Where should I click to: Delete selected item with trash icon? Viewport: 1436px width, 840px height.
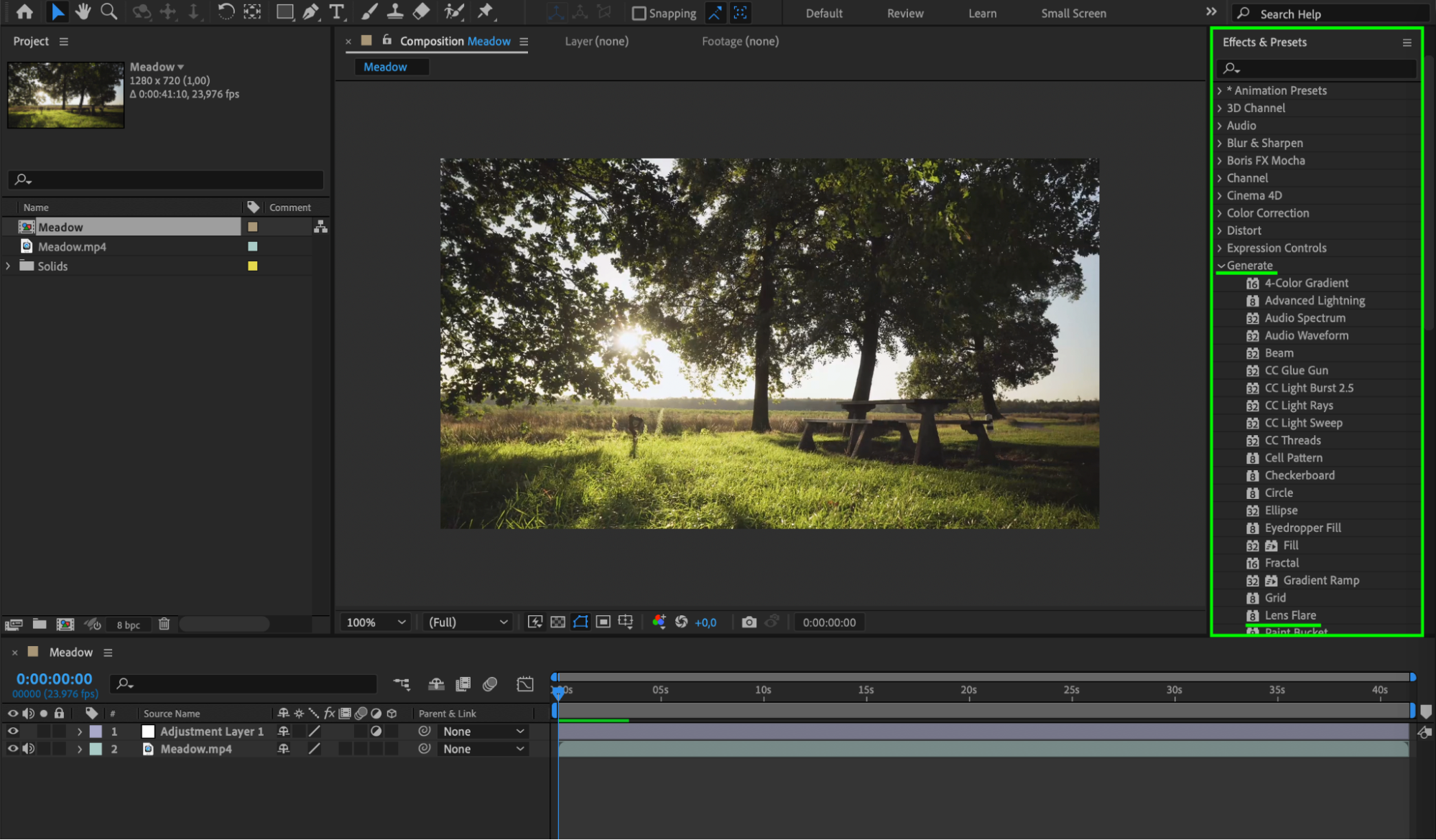[164, 624]
